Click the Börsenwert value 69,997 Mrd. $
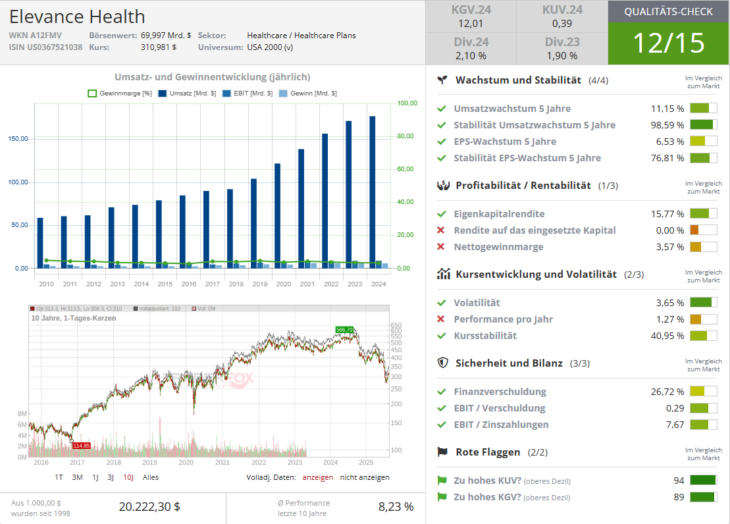Screen dimensions: 730x524 point(166,35)
